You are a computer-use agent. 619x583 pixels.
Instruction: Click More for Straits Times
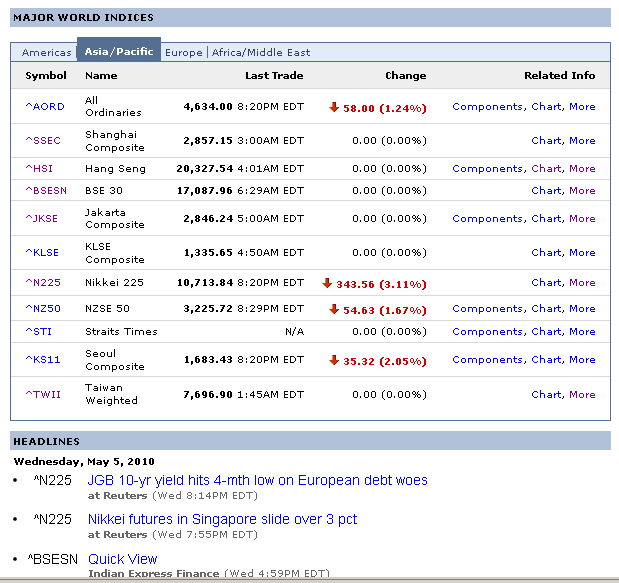pyautogui.click(x=582, y=332)
